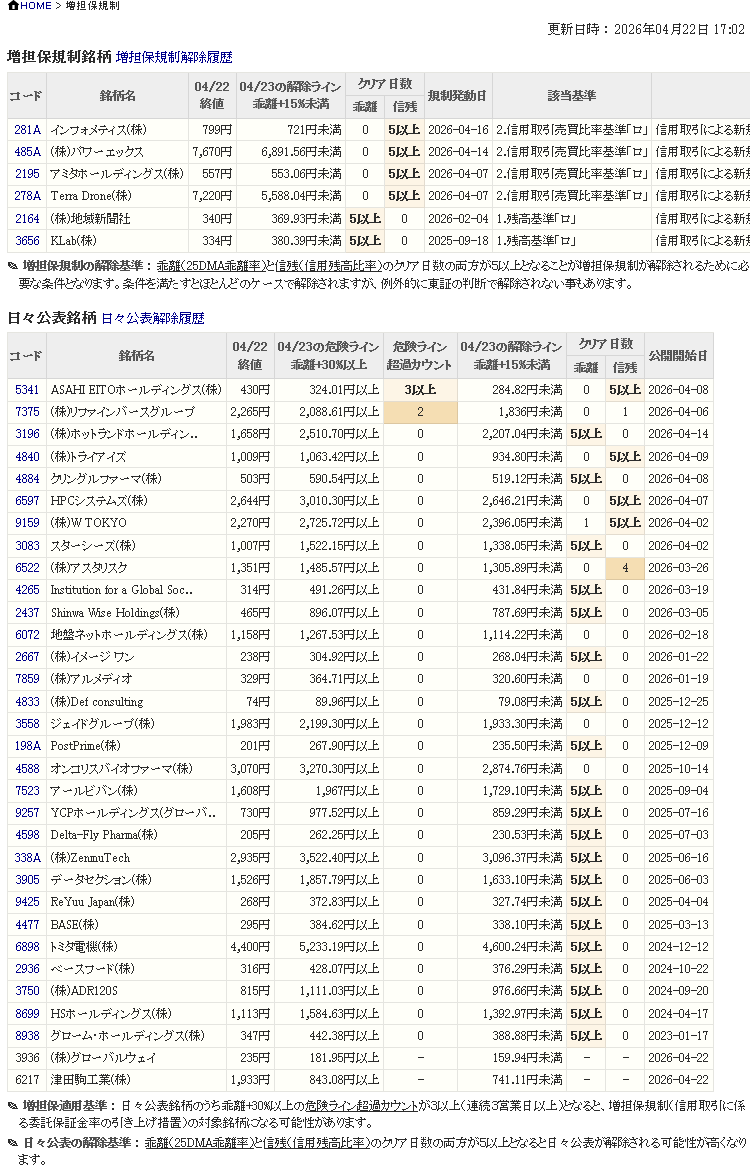755x1175 pixels.
Task: Open stock code 9159 for W TOKYO
Action: coord(27,523)
